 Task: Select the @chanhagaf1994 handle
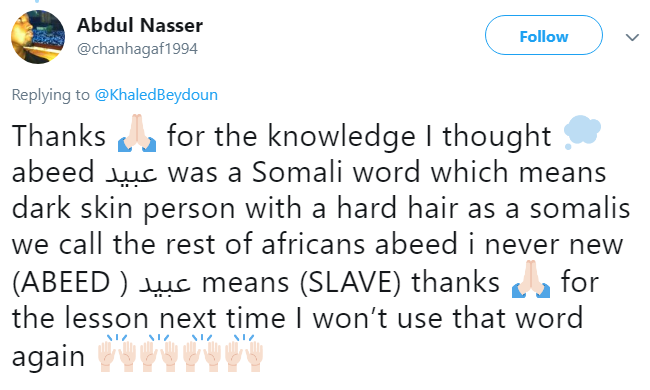(137, 49)
